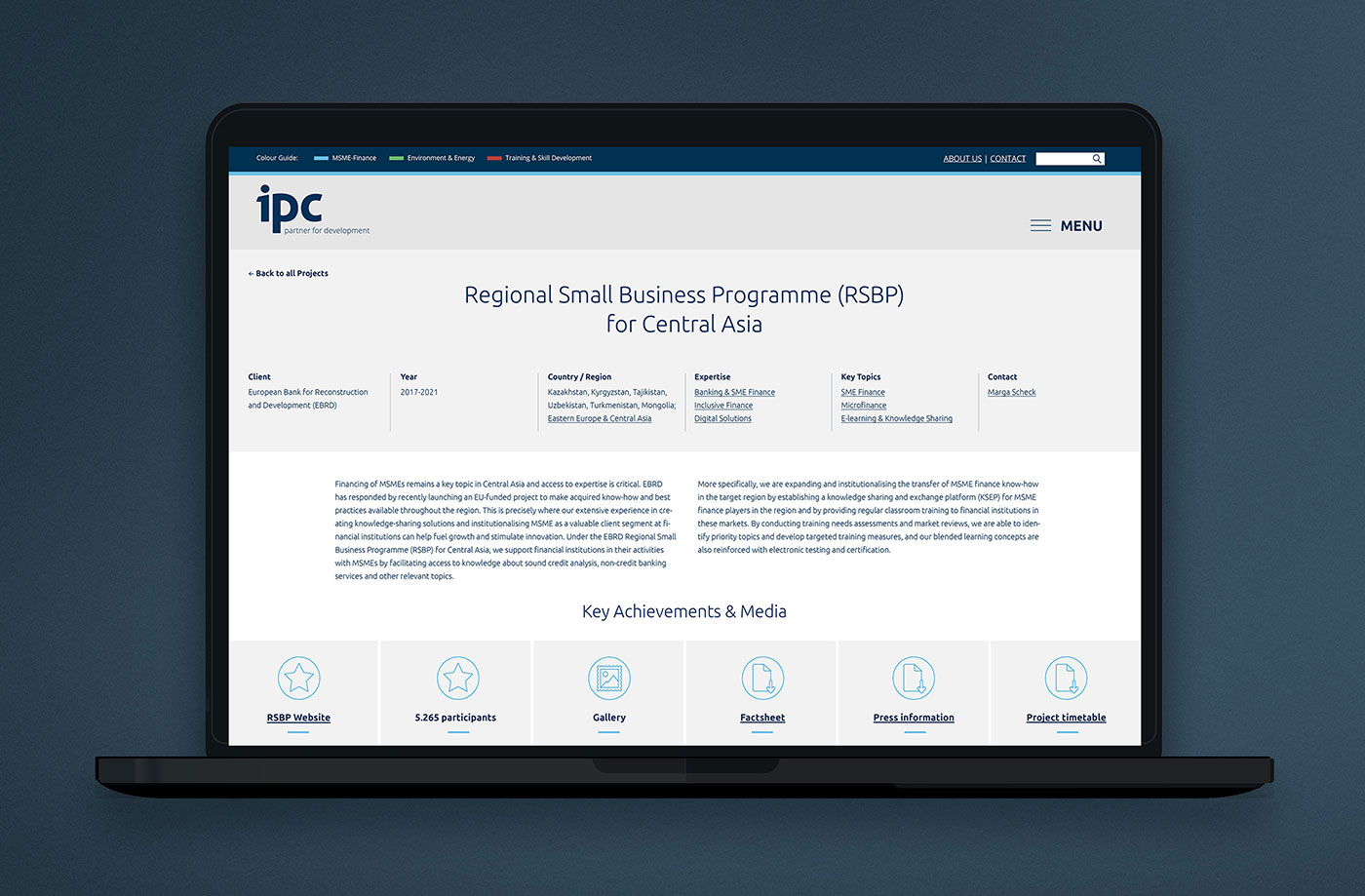1365x896 pixels.
Task: Click the Environment & Energy green swatch
Action: pos(396,158)
